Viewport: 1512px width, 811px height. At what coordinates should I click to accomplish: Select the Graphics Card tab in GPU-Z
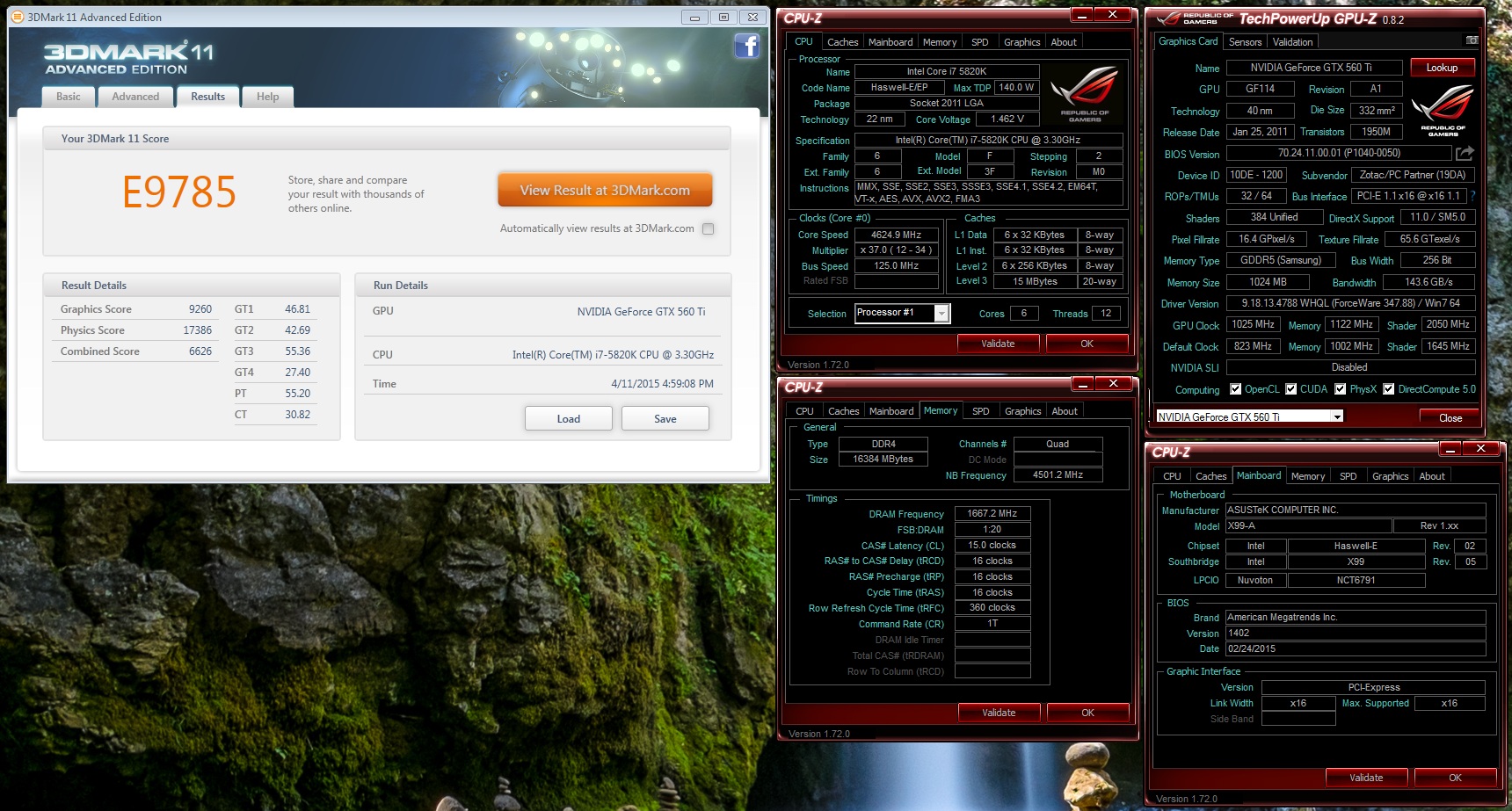pyautogui.click(x=1189, y=41)
